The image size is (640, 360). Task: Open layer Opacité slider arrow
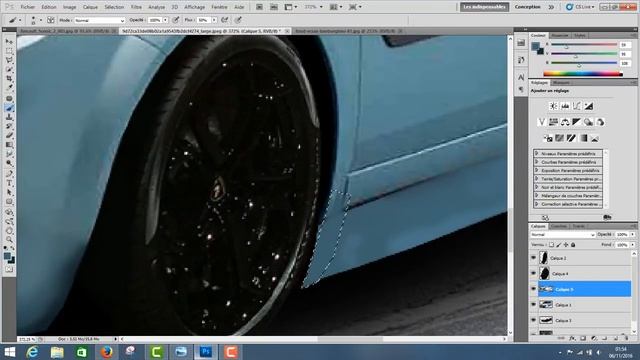tap(633, 235)
